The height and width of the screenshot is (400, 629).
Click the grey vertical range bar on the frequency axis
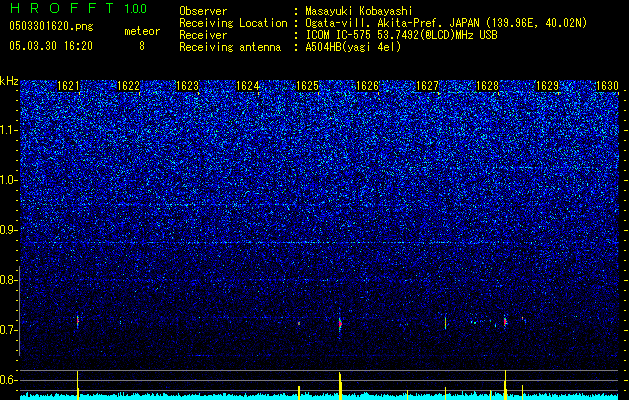pyautogui.click(x=19, y=311)
